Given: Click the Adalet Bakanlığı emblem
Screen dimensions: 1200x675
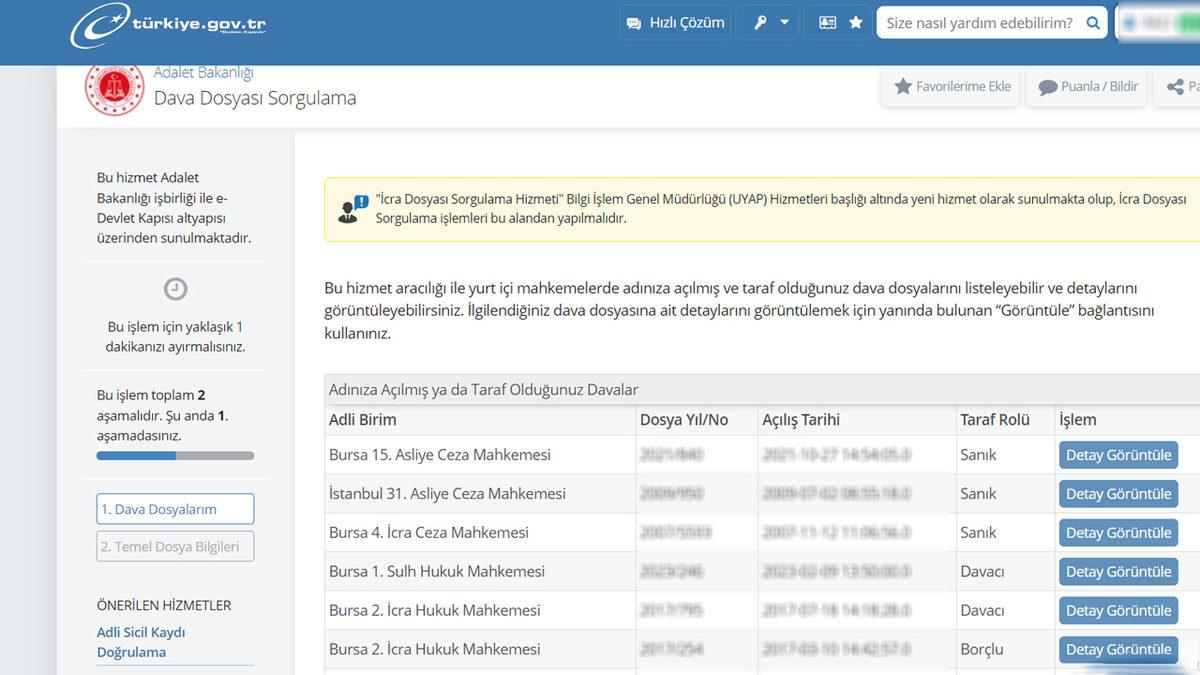Looking at the screenshot, I should click(x=114, y=89).
